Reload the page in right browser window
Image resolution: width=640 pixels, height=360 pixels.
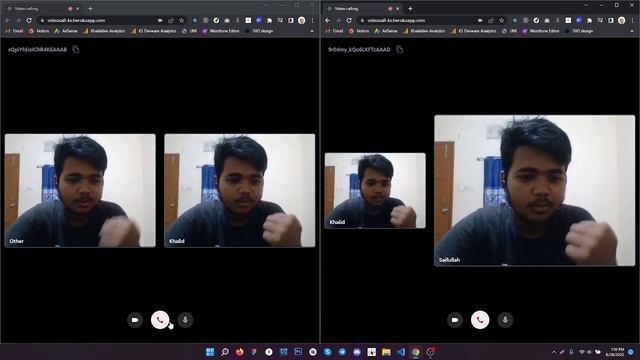pos(349,20)
